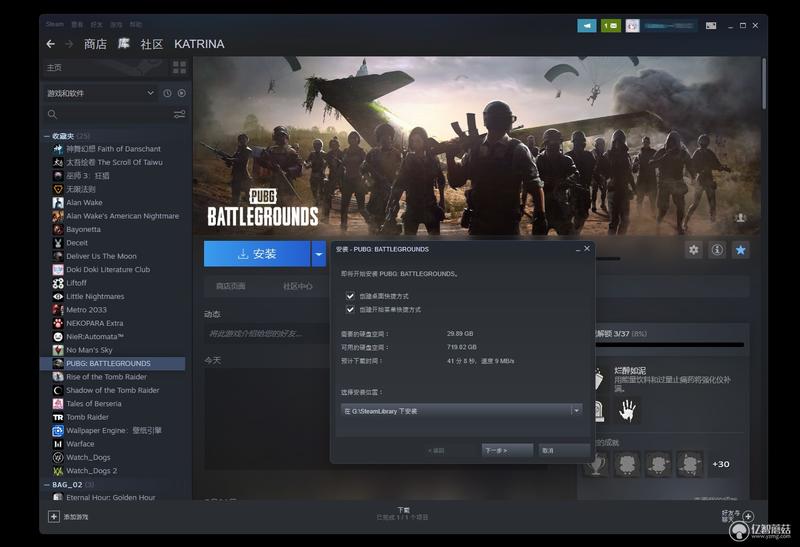Click the achievements progress bar
The height and width of the screenshot is (547, 800).
pyautogui.click(x=669, y=345)
